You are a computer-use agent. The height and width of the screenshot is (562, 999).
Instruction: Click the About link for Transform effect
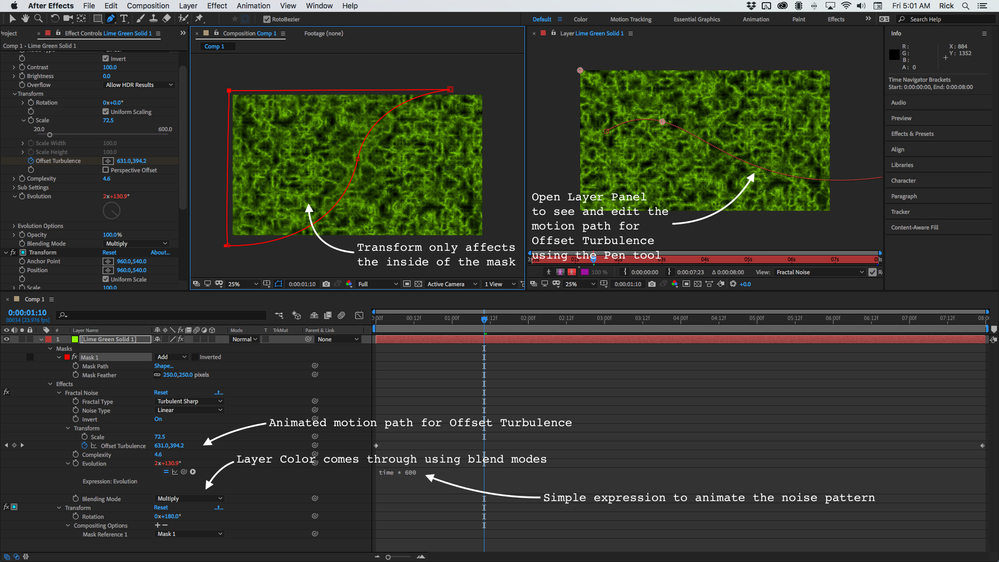pos(159,253)
